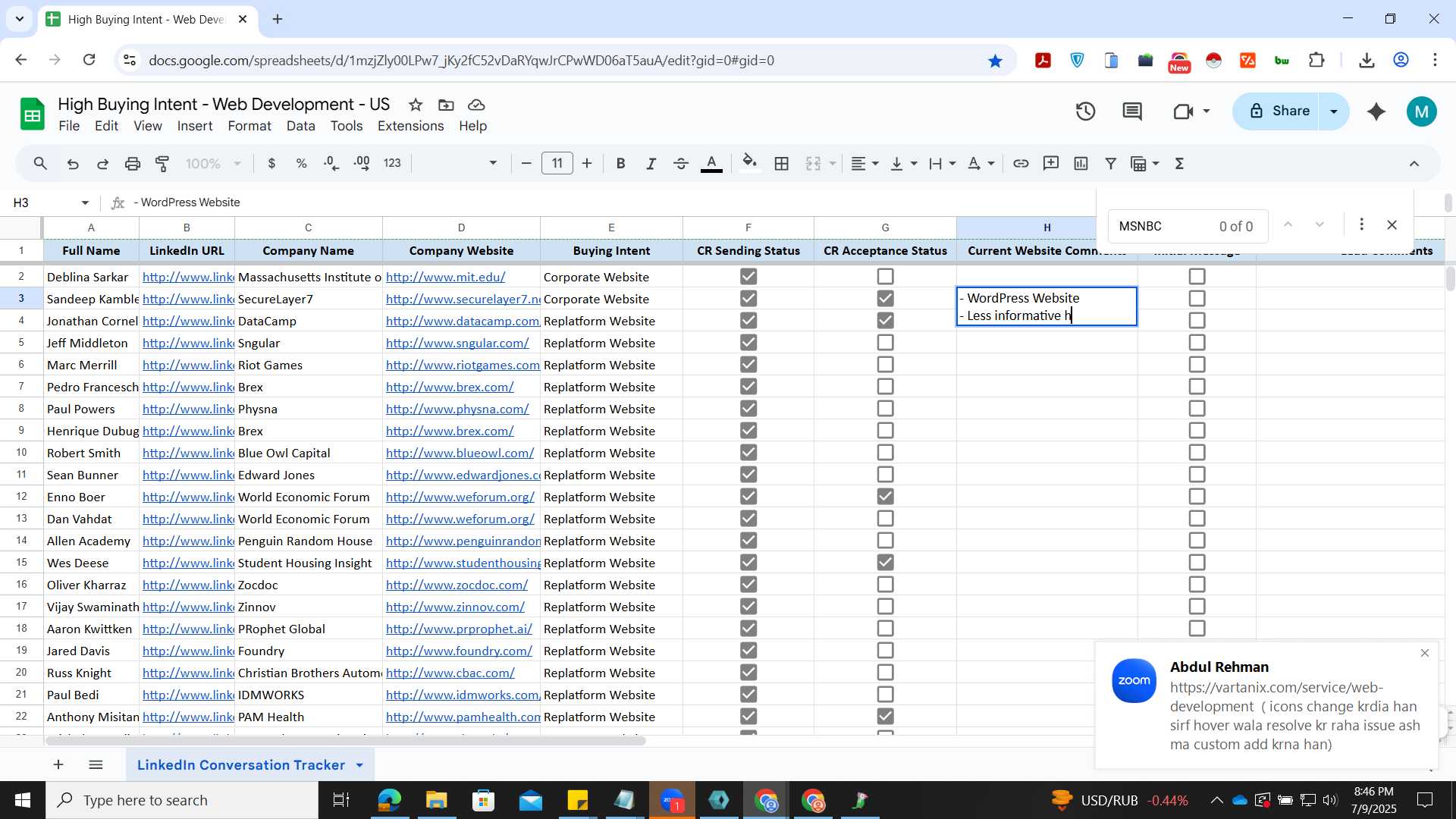Open all sheets list icon
The image size is (1456, 819).
[96, 764]
